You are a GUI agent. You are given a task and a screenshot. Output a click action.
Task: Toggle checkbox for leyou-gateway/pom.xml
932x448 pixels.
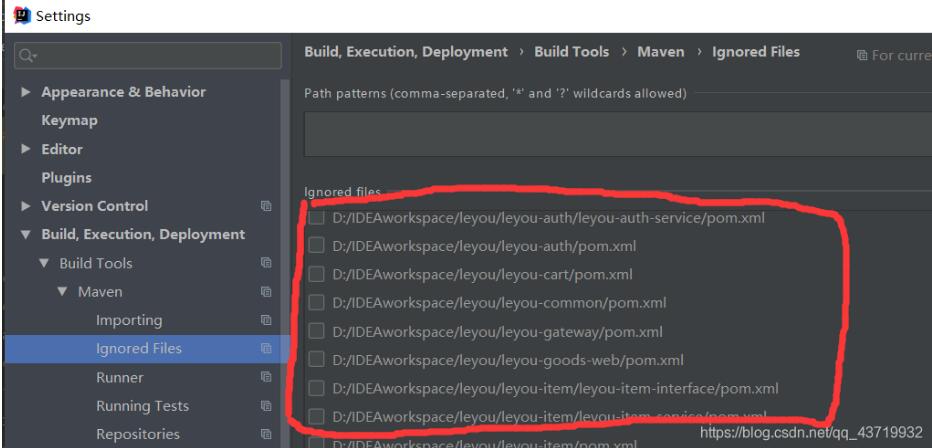[x=316, y=331]
